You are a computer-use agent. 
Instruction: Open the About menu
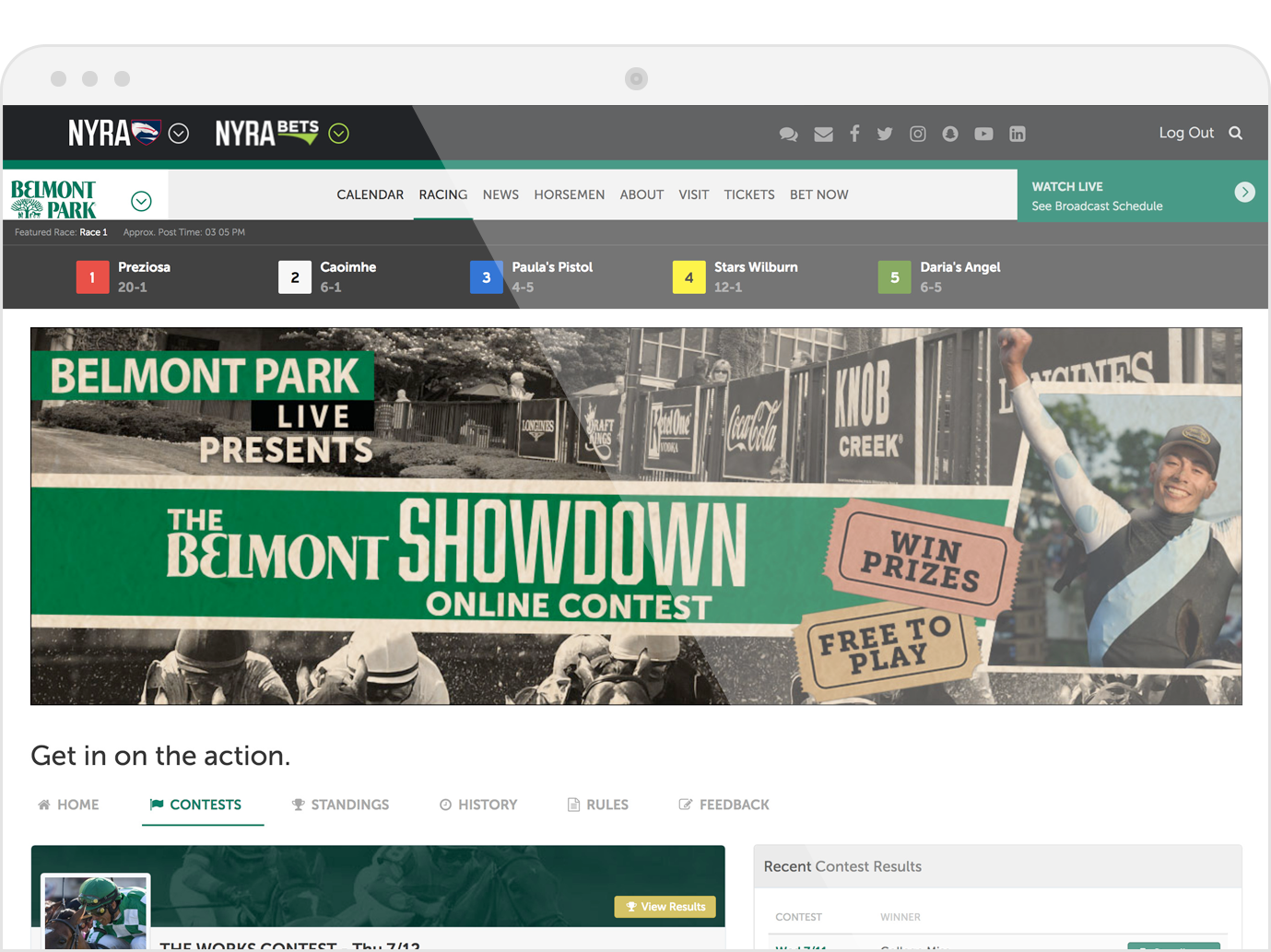tap(641, 194)
